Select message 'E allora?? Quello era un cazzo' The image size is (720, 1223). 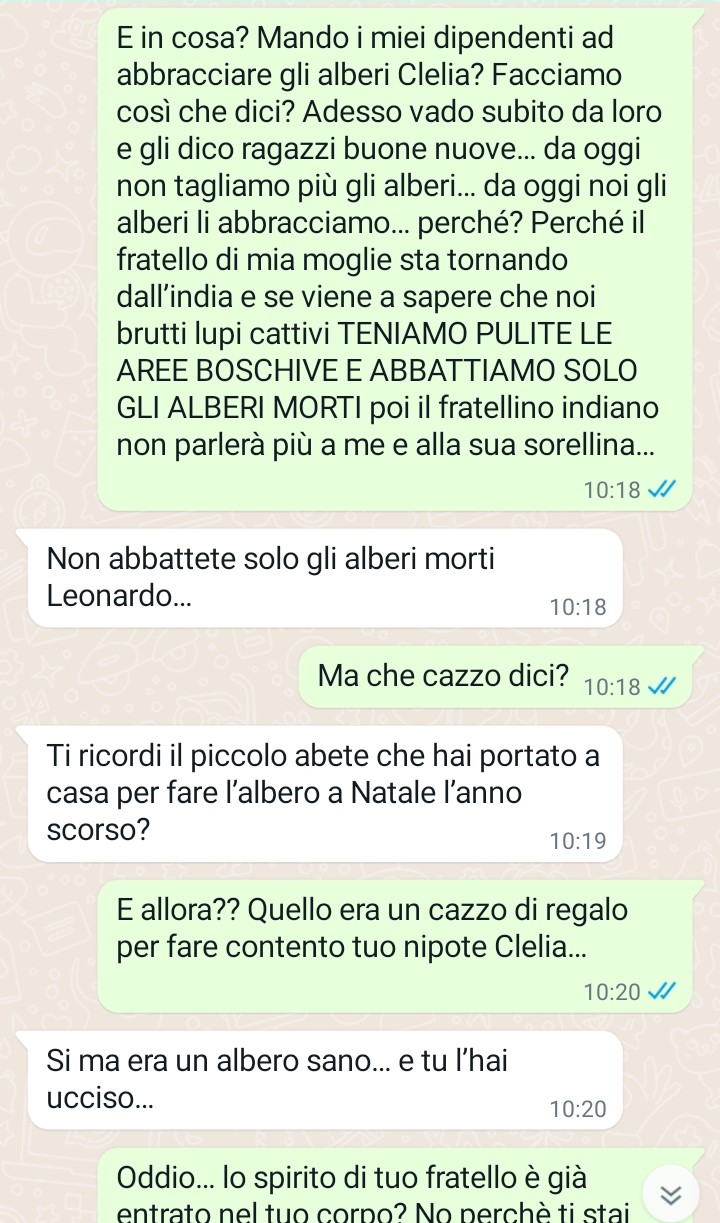click(x=396, y=946)
